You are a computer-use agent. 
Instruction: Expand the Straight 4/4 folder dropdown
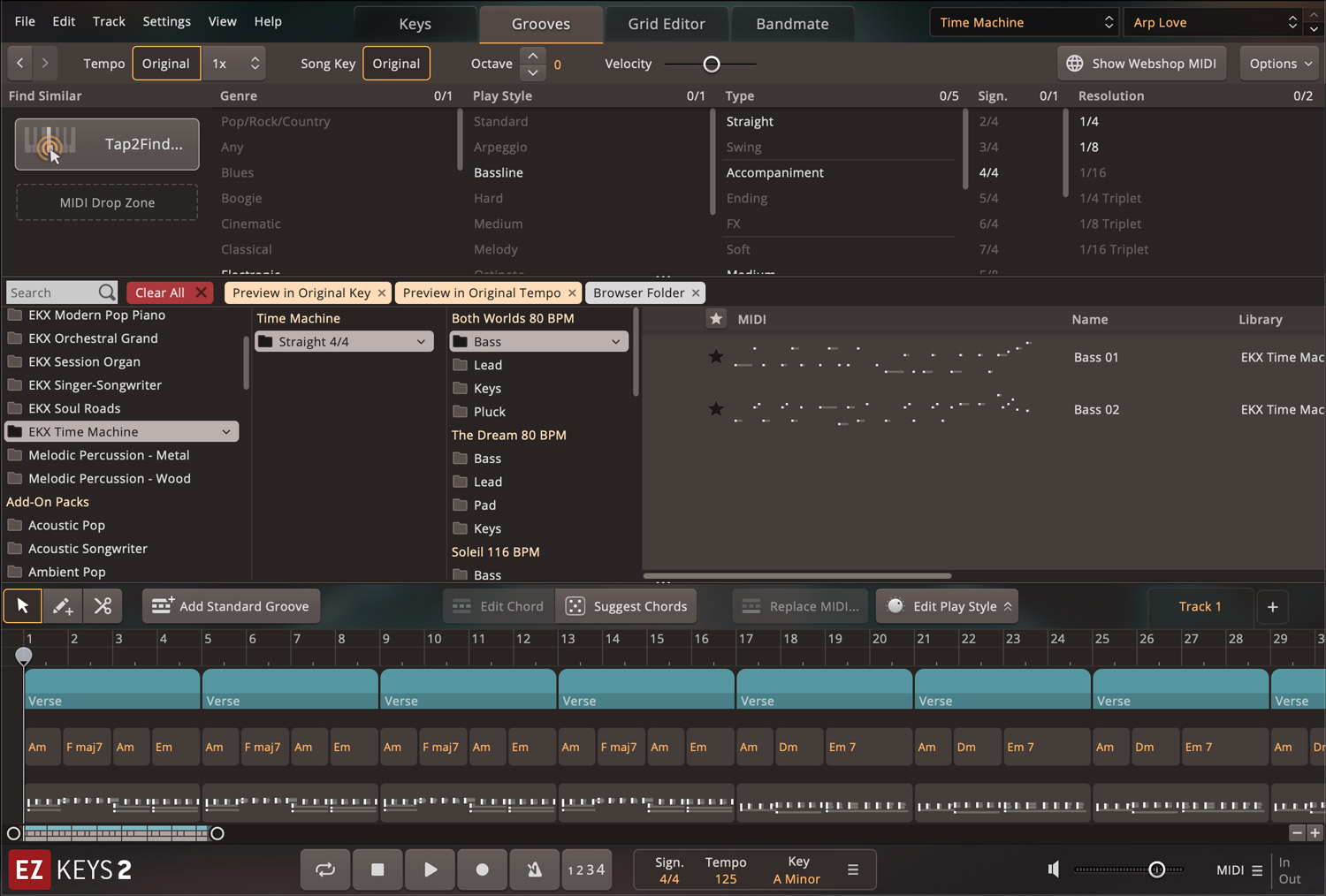click(421, 342)
